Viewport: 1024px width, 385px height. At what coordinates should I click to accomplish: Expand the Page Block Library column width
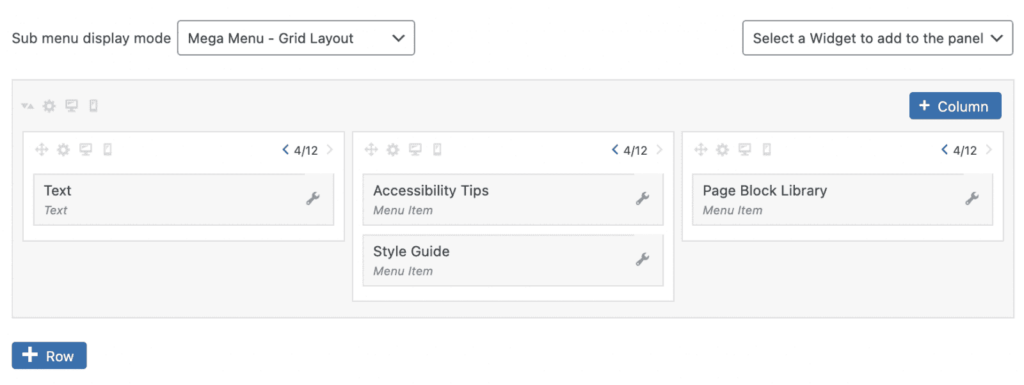(989, 150)
